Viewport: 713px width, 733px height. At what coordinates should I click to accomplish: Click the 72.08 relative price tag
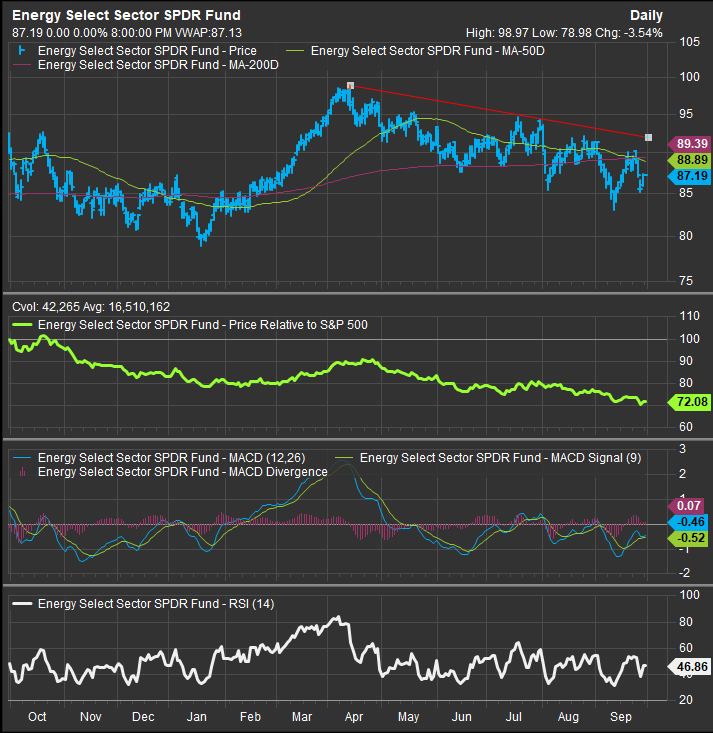(x=690, y=402)
